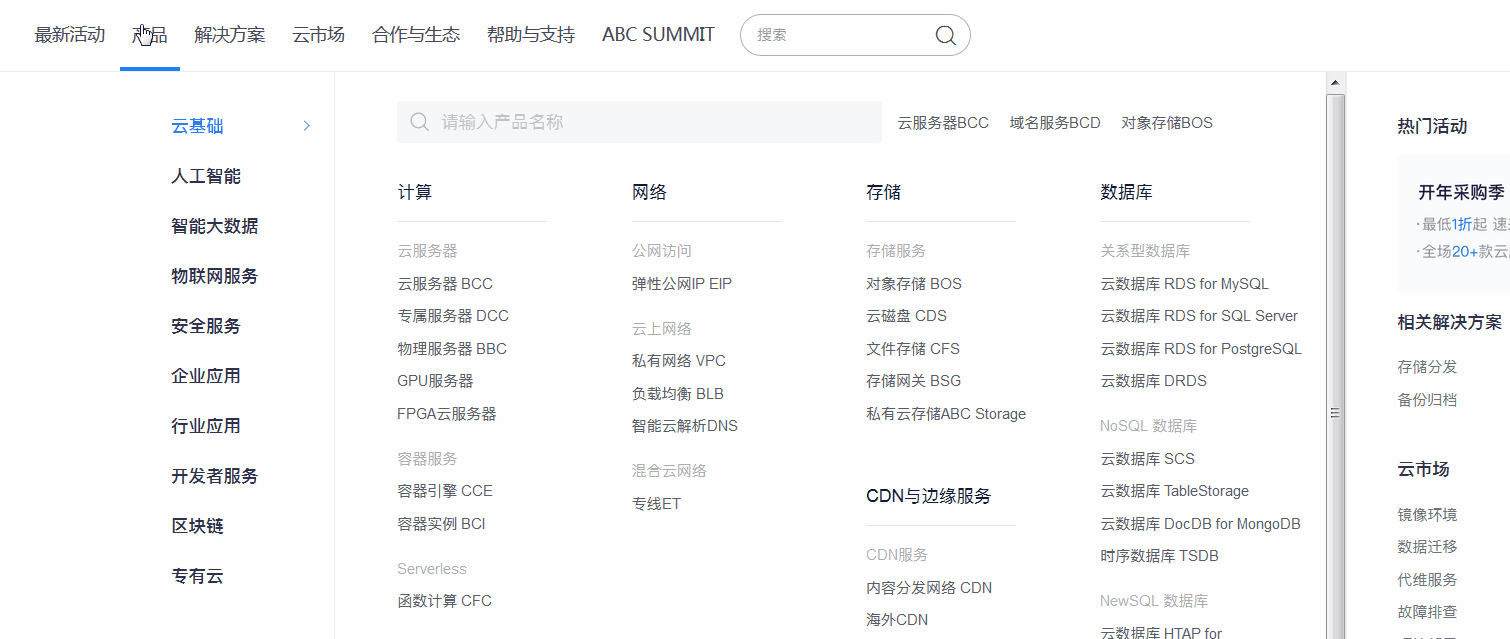Select 行业应用 category
Viewport: 1510px width, 639px height.
pyautogui.click(x=206, y=426)
